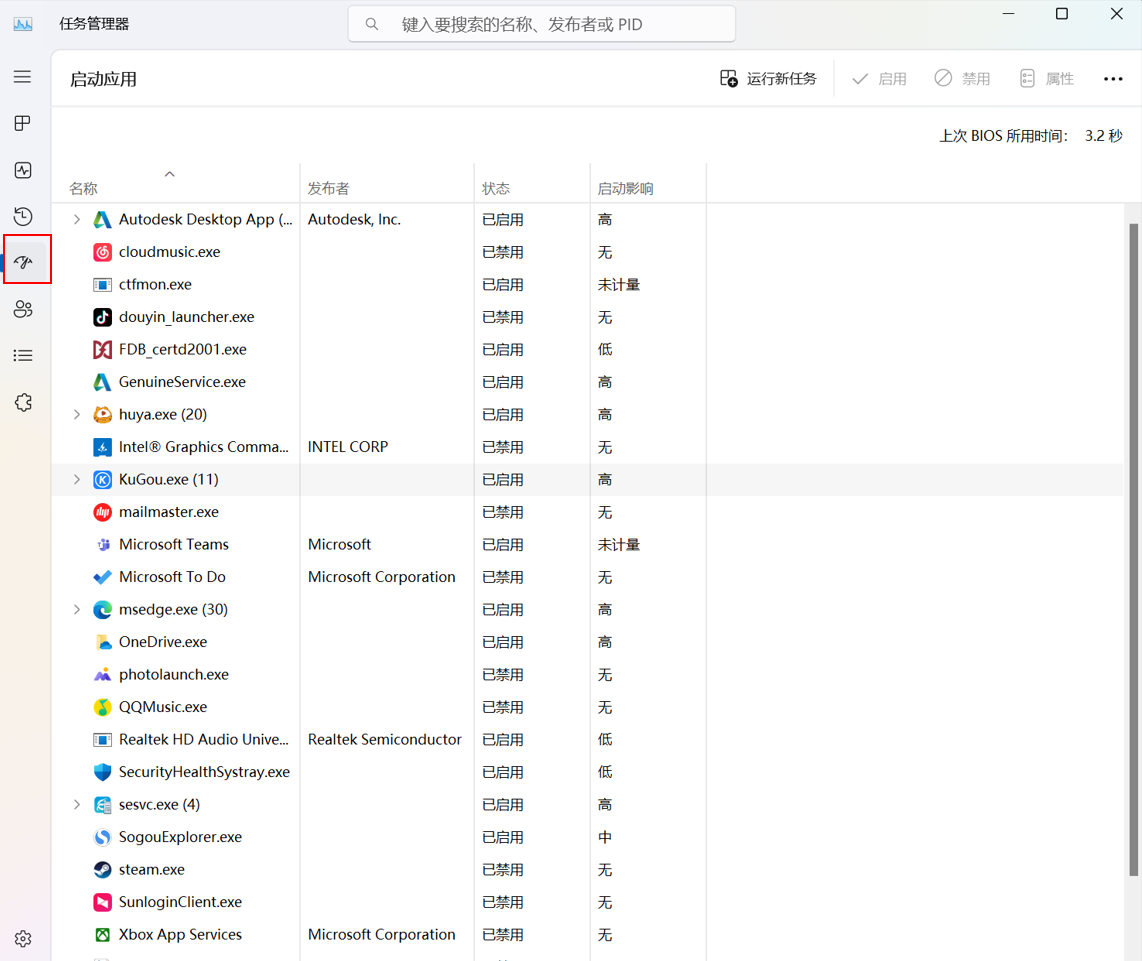1142x961 pixels.
Task: Click 运行新任务 button
Action: click(x=768, y=79)
